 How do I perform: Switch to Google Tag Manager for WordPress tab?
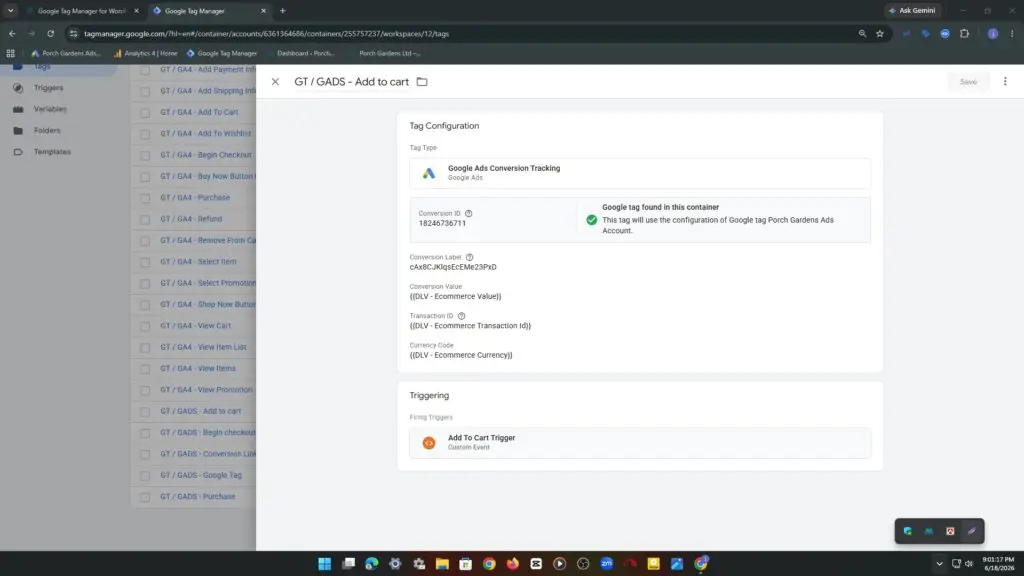pyautogui.click(x=81, y=10)
